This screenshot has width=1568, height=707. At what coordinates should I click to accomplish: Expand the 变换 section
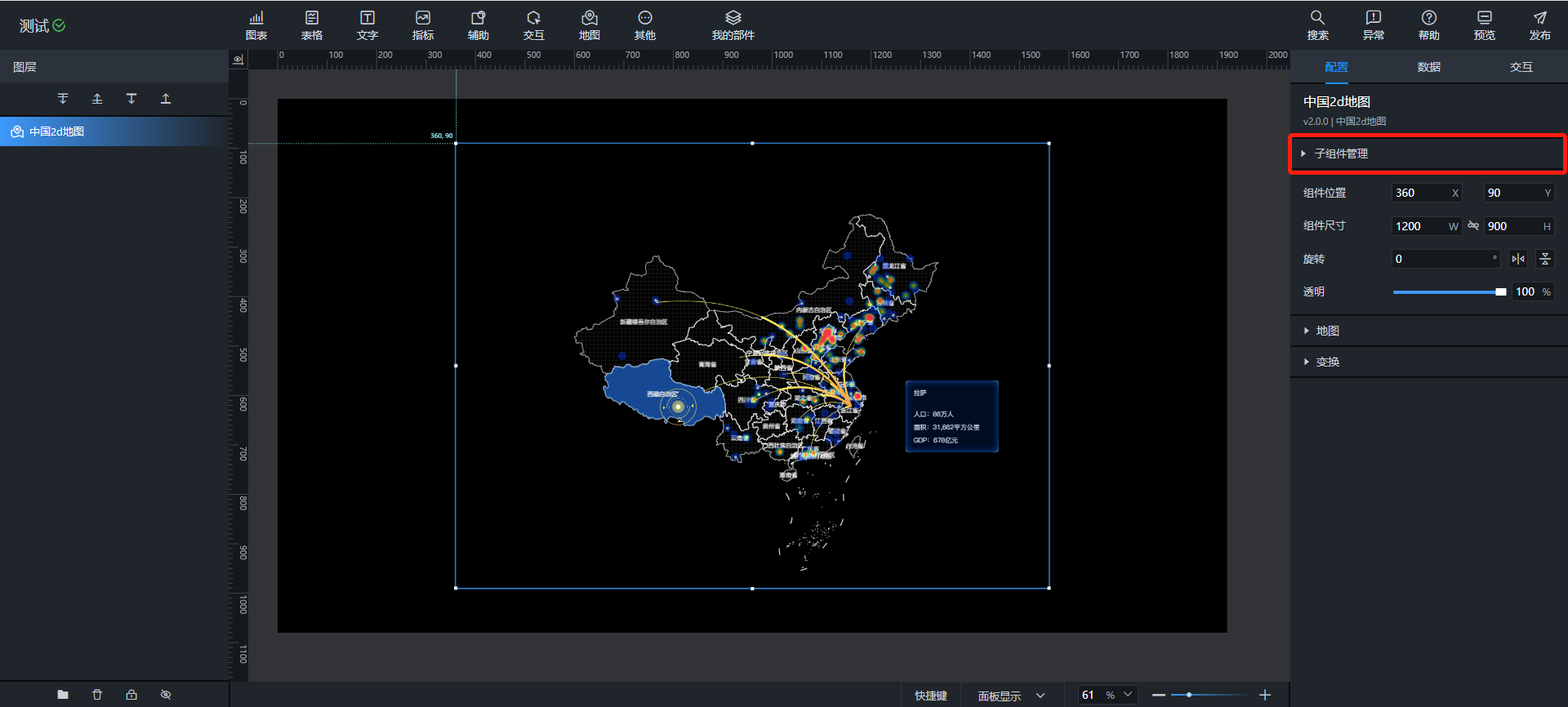coord(1327,362)
